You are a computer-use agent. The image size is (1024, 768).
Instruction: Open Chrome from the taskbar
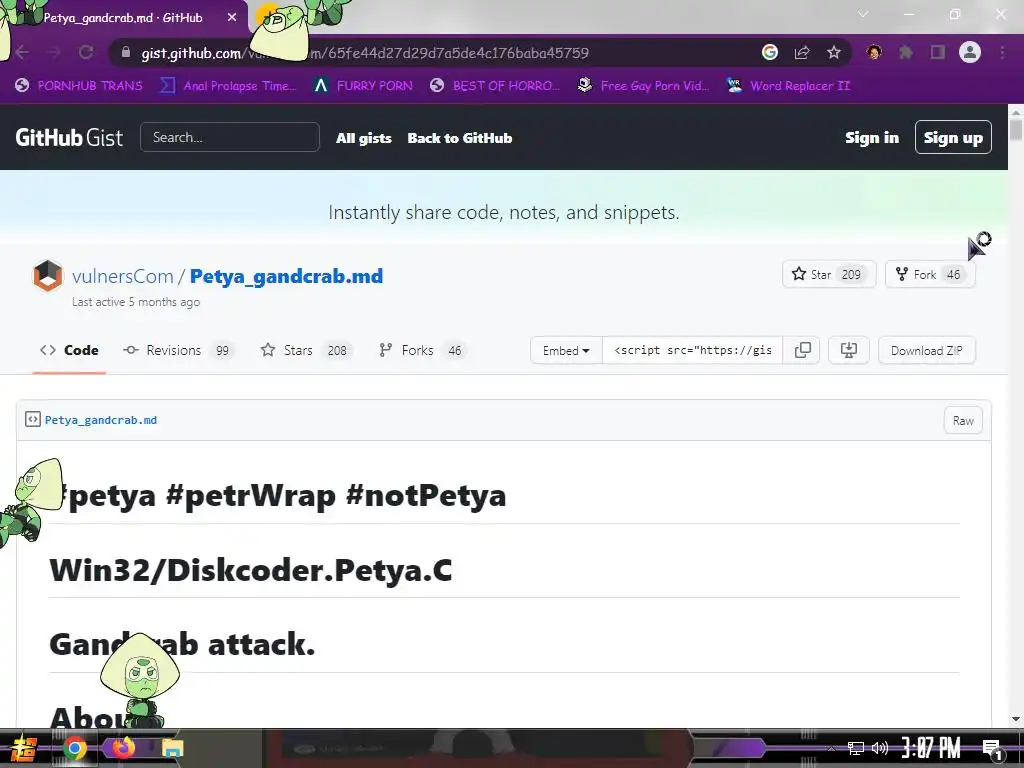click(x=74, y=748)
